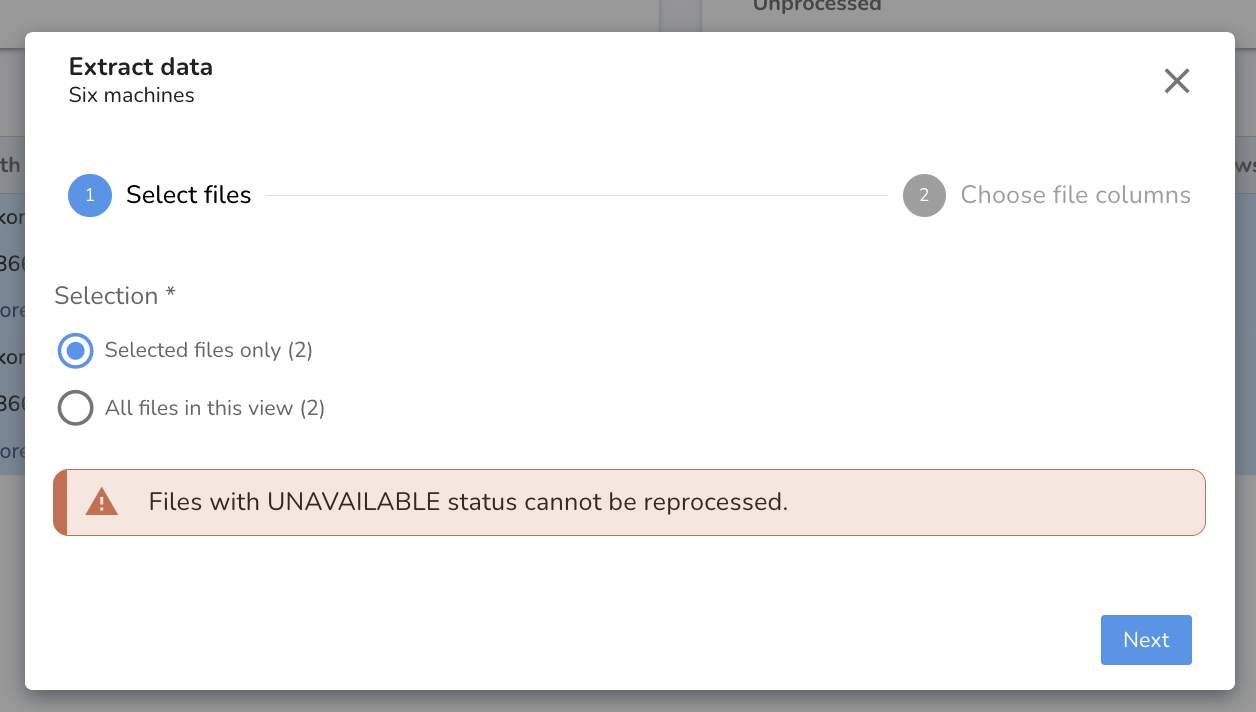1256x712 pixels.
Task: Click the 'Six machines' subtitle
Action: click(x=132, y=96)
